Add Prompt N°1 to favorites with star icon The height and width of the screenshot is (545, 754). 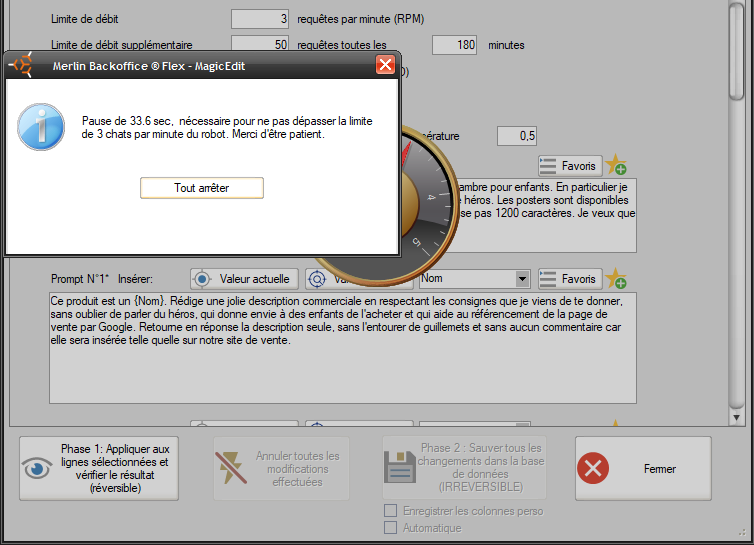click(x=616, y=278)
